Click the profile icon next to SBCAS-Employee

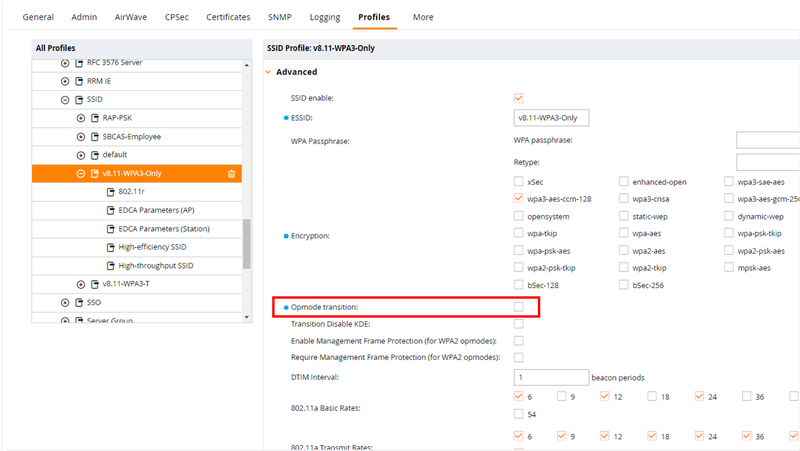point(95,137)
